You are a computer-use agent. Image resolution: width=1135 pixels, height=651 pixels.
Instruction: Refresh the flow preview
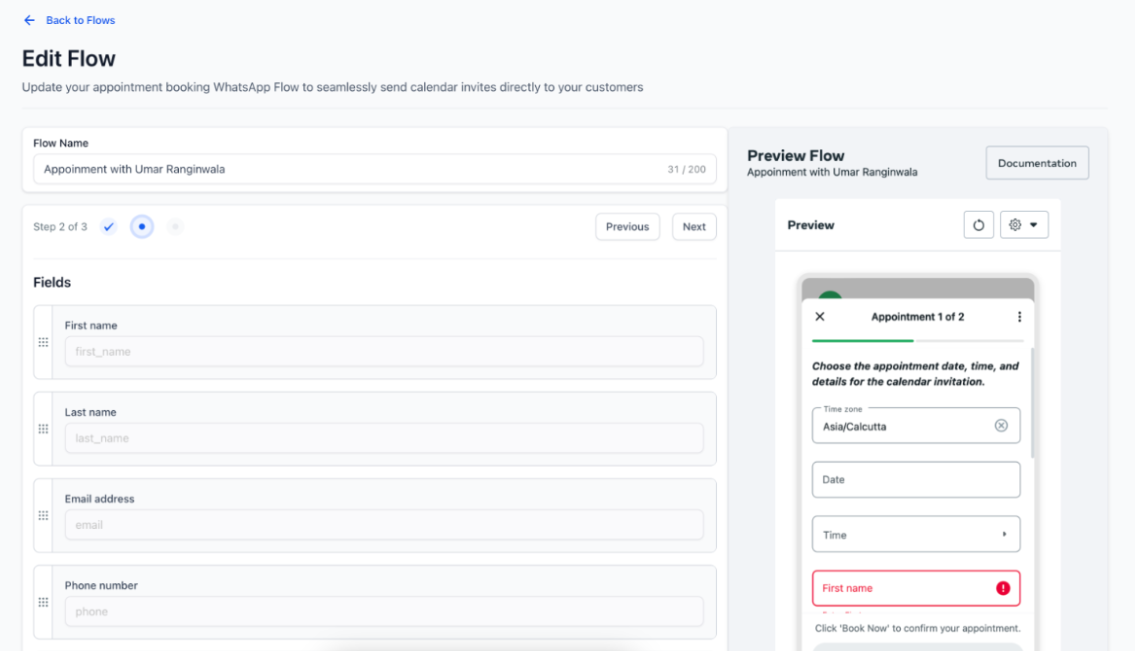(978, 225)
